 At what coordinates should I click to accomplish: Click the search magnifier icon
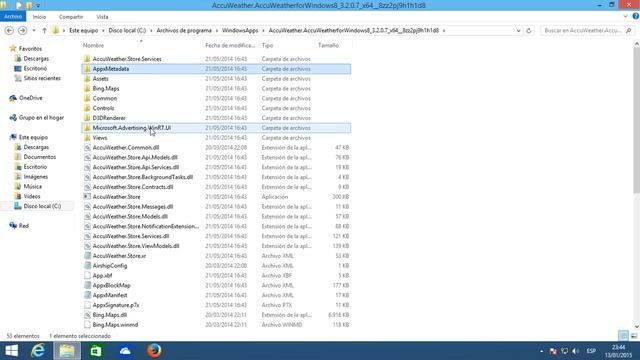pos(629,31)
